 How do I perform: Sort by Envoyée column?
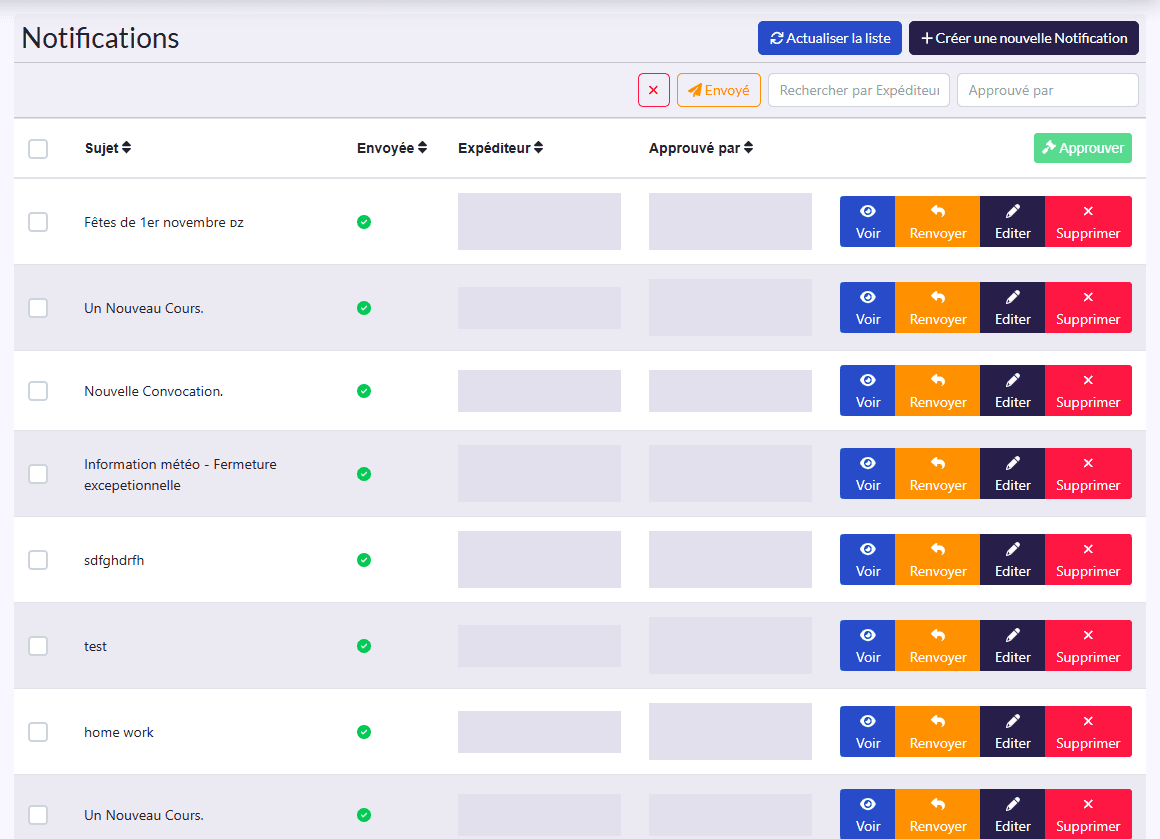[392, 148]
